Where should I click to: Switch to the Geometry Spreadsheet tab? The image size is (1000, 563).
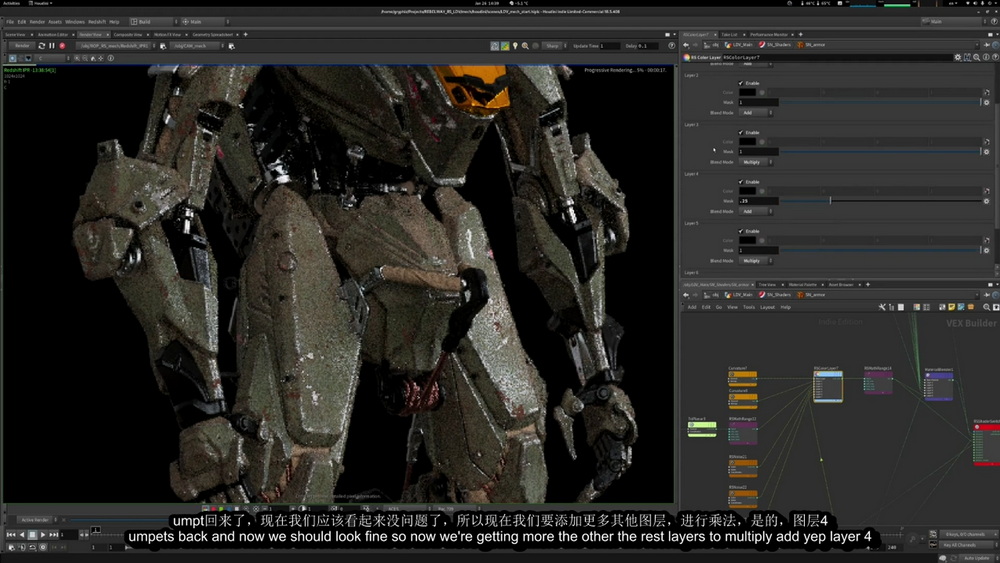(x=212, y=34)
